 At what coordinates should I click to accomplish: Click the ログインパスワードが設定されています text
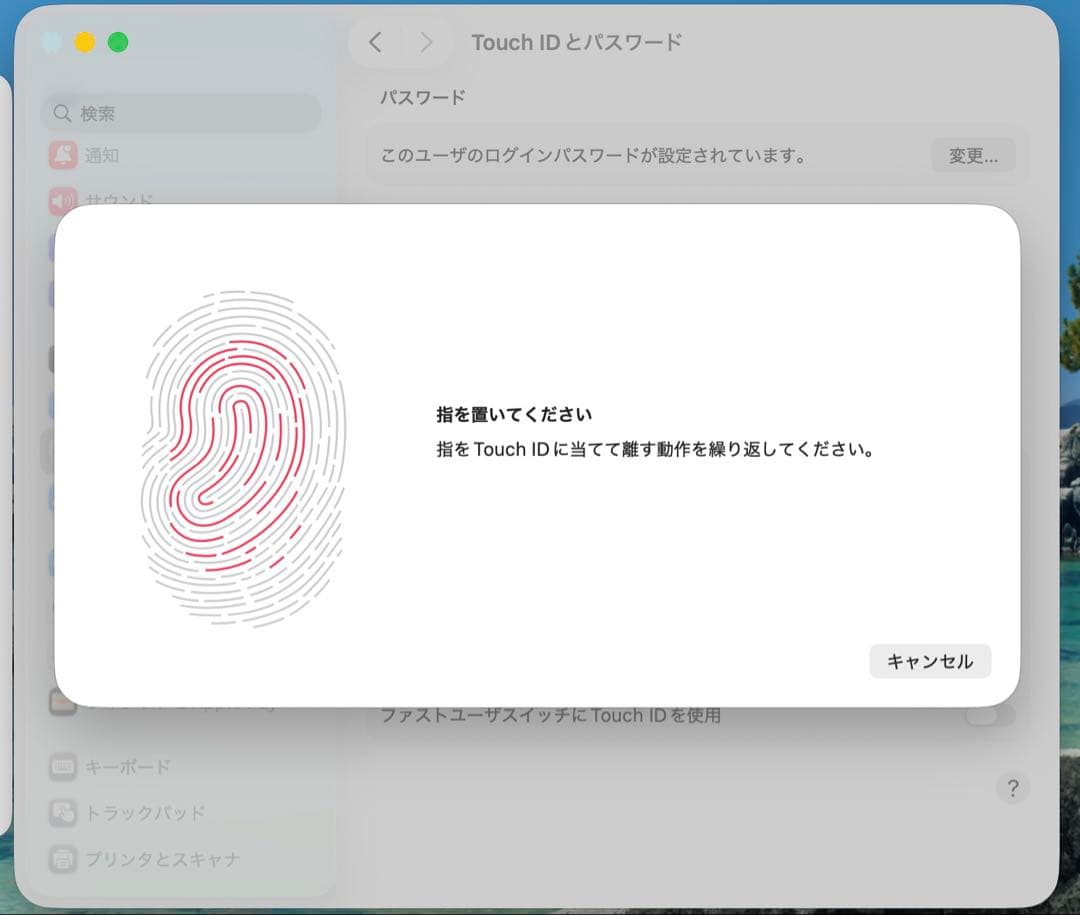594,156
